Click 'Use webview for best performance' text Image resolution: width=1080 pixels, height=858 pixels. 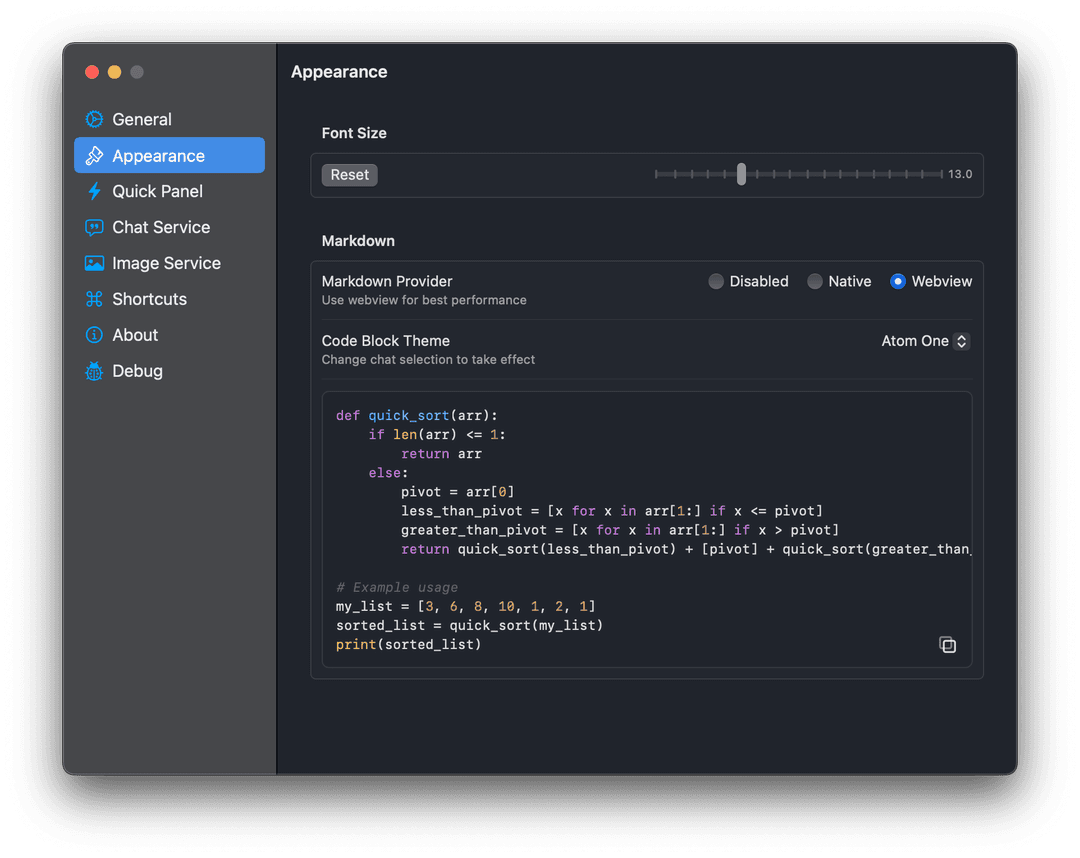(424, 300)
